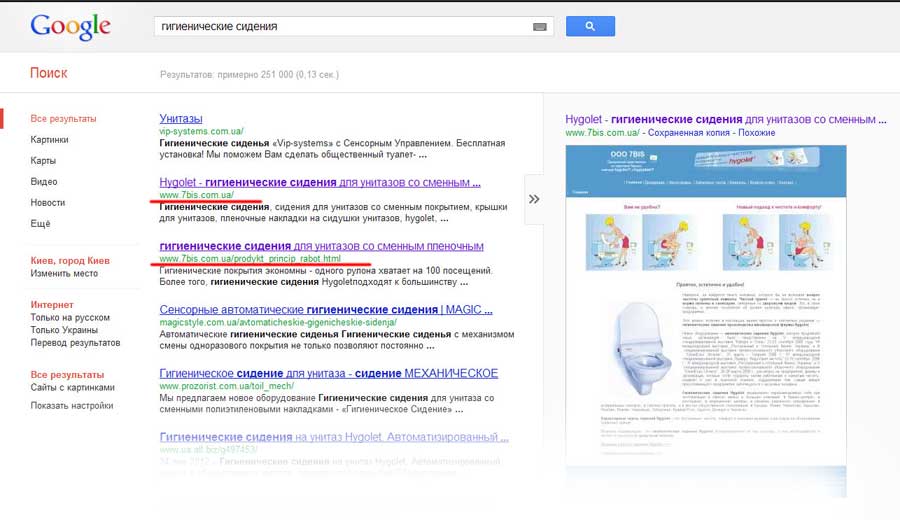Open result 'гигиенические сидения для унитазов со сменным пленочным'
The height and width of the screenshot is (520, 900).
(321, 246)
